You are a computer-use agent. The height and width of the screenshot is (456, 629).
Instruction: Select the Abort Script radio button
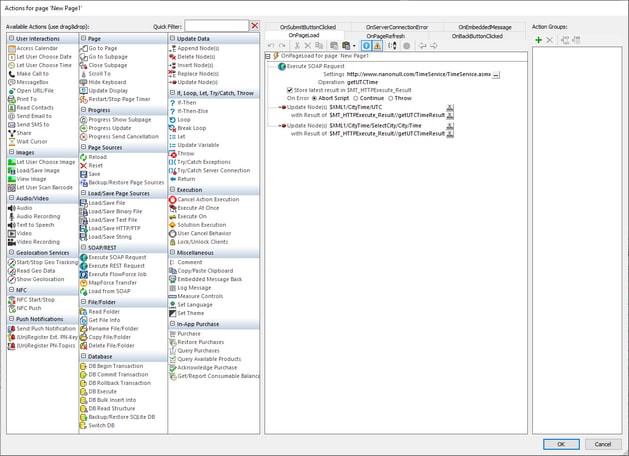tap(314, 98)
